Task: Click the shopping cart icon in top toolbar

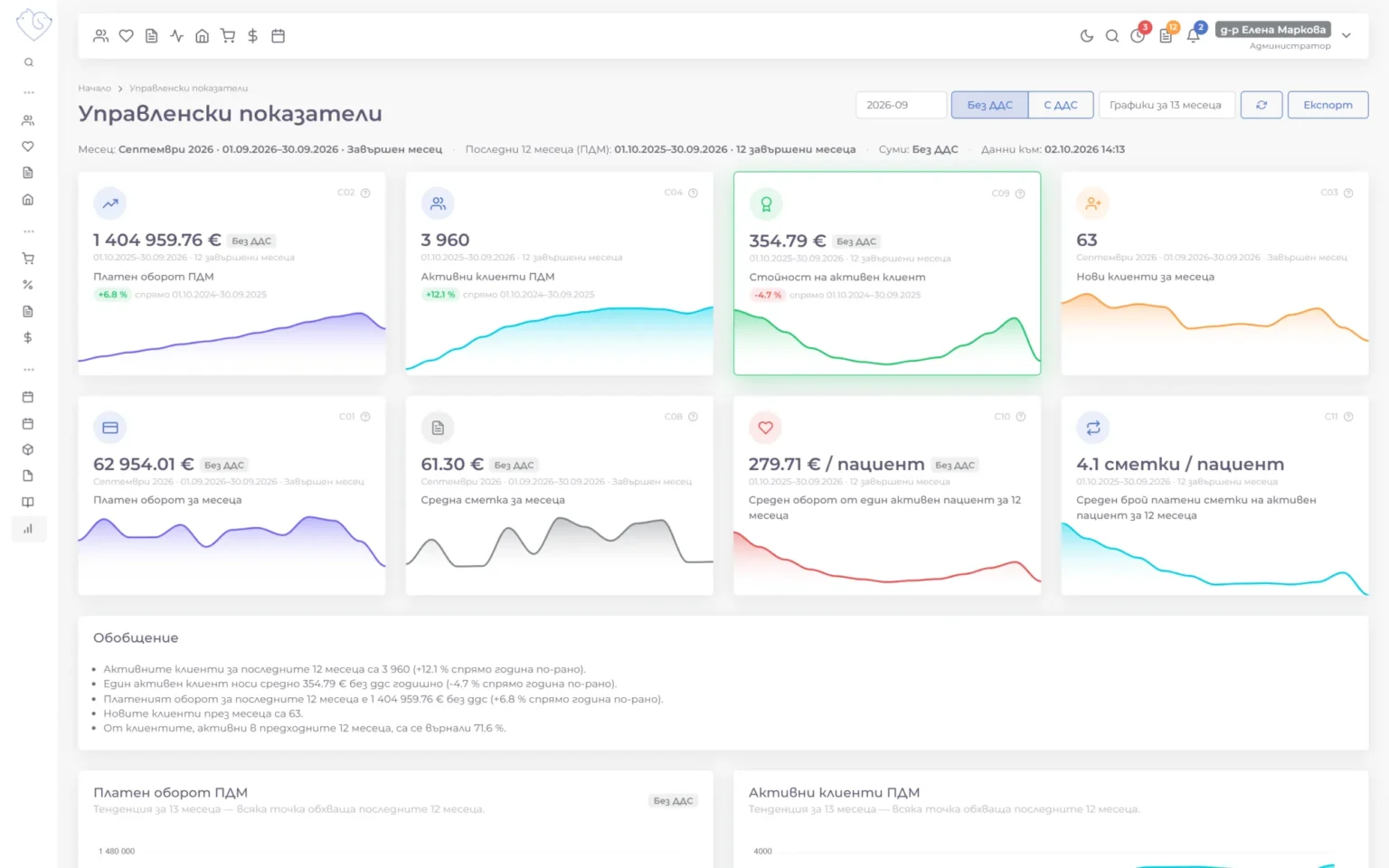Action: (228, 36)
